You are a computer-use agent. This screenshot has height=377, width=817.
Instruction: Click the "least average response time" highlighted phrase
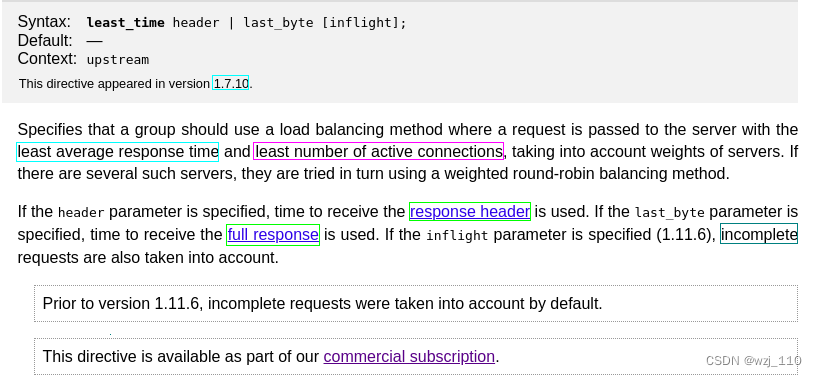pyautogui.click(x=118, y=152)
